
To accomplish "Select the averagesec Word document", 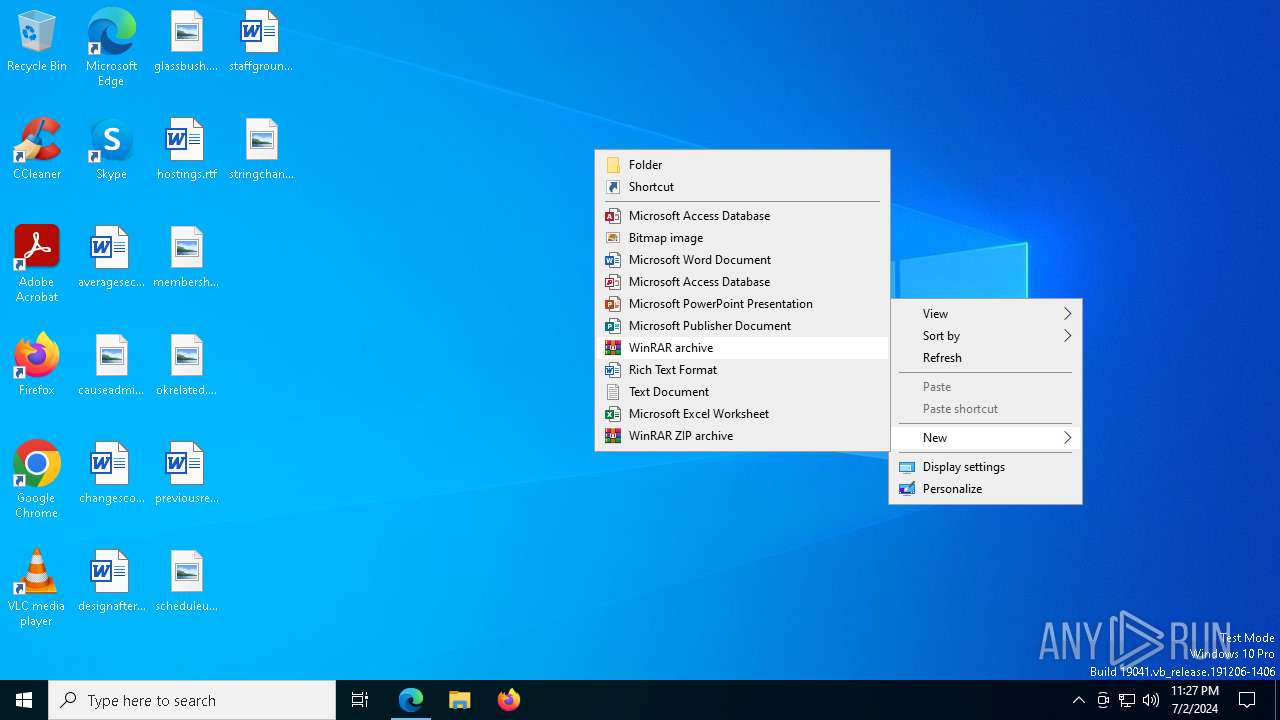I will point(111,258).
